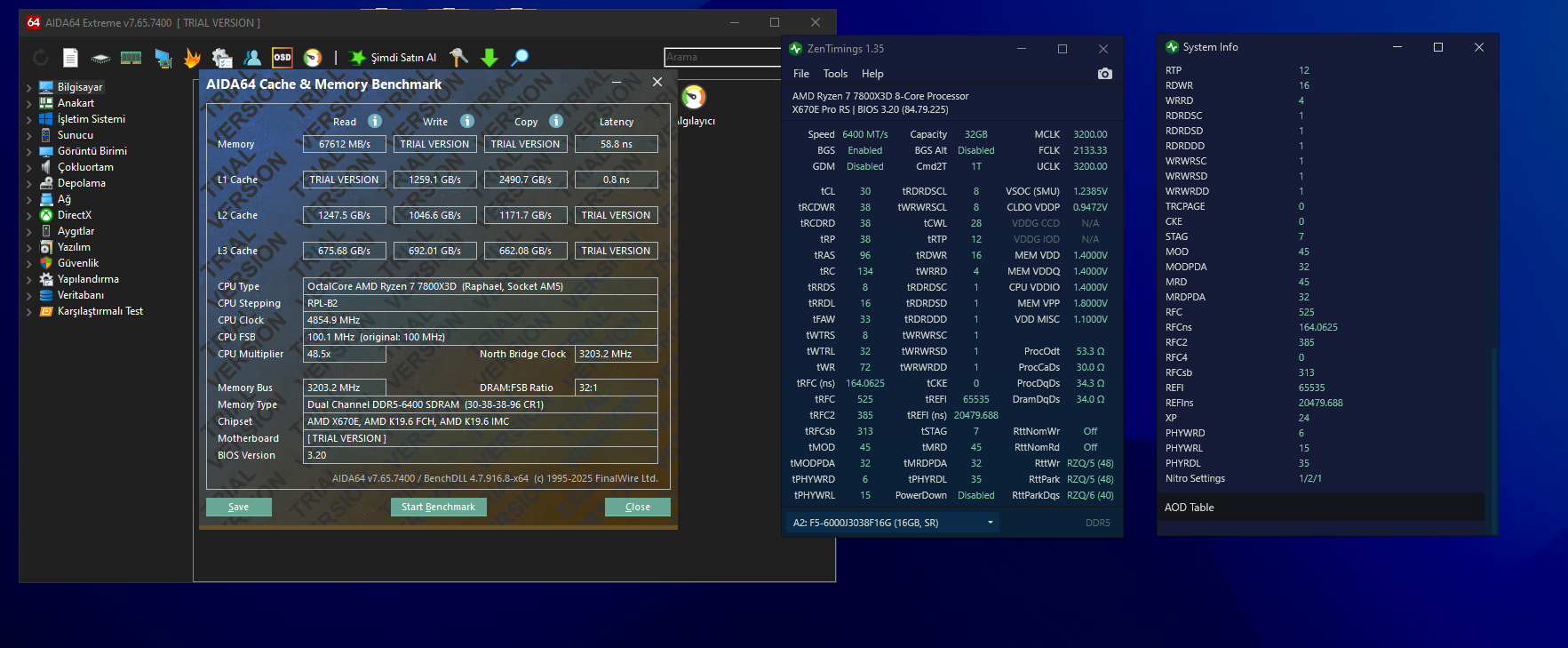This screenshot has height=648, width=1568.
Task: Click the green download arrow icon
Action: pyautogui.click(x=490, y=58)
